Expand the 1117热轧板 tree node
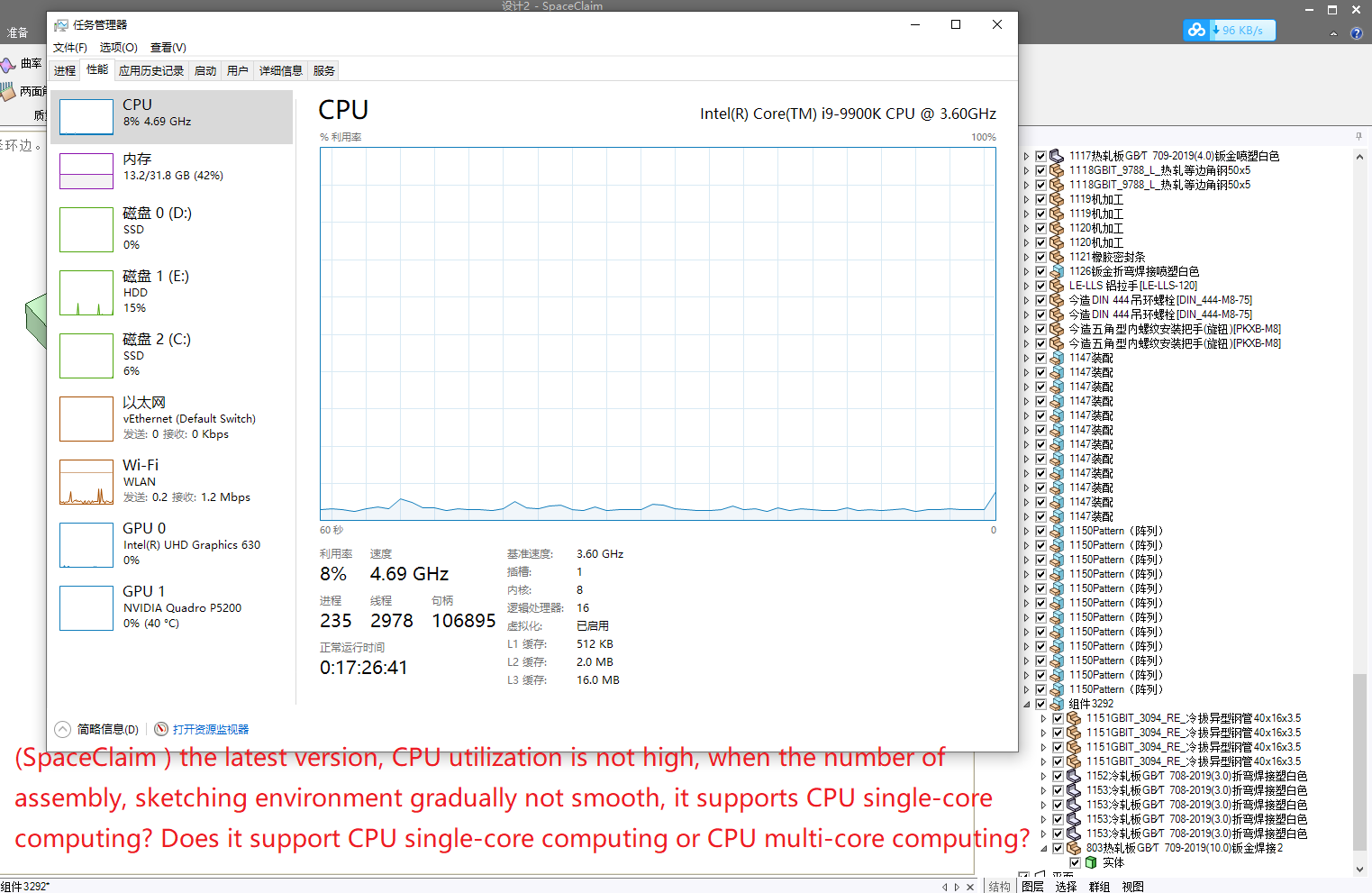This screenshot has width=1372, height=893. point(1026,156)
